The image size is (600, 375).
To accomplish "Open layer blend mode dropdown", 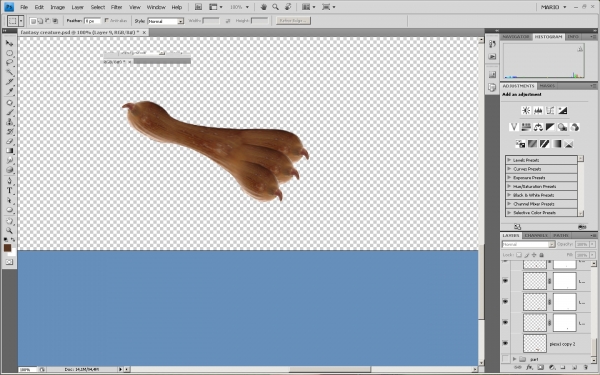I will pyautogui.click(x=528, y=244).
